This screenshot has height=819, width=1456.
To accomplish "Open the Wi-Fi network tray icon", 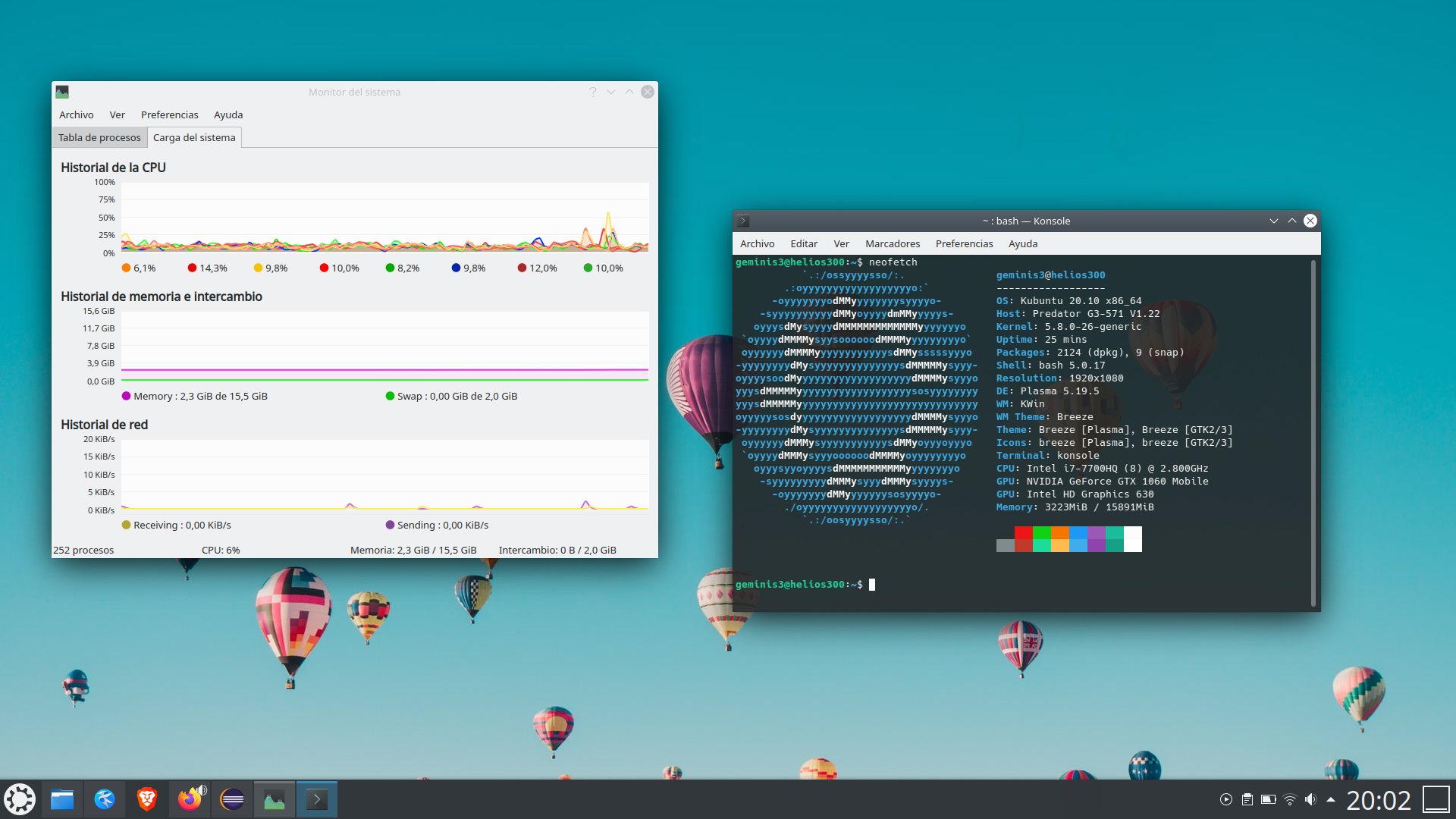I will click(x=1290, y=799).
